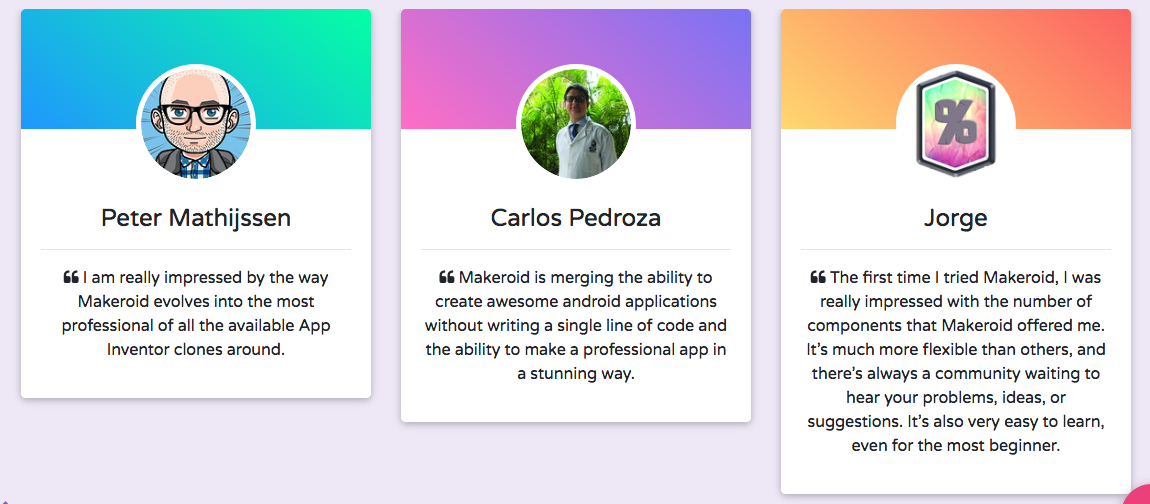
Task: Click the line "even for the most beginner."
Action: click(956, 446)
